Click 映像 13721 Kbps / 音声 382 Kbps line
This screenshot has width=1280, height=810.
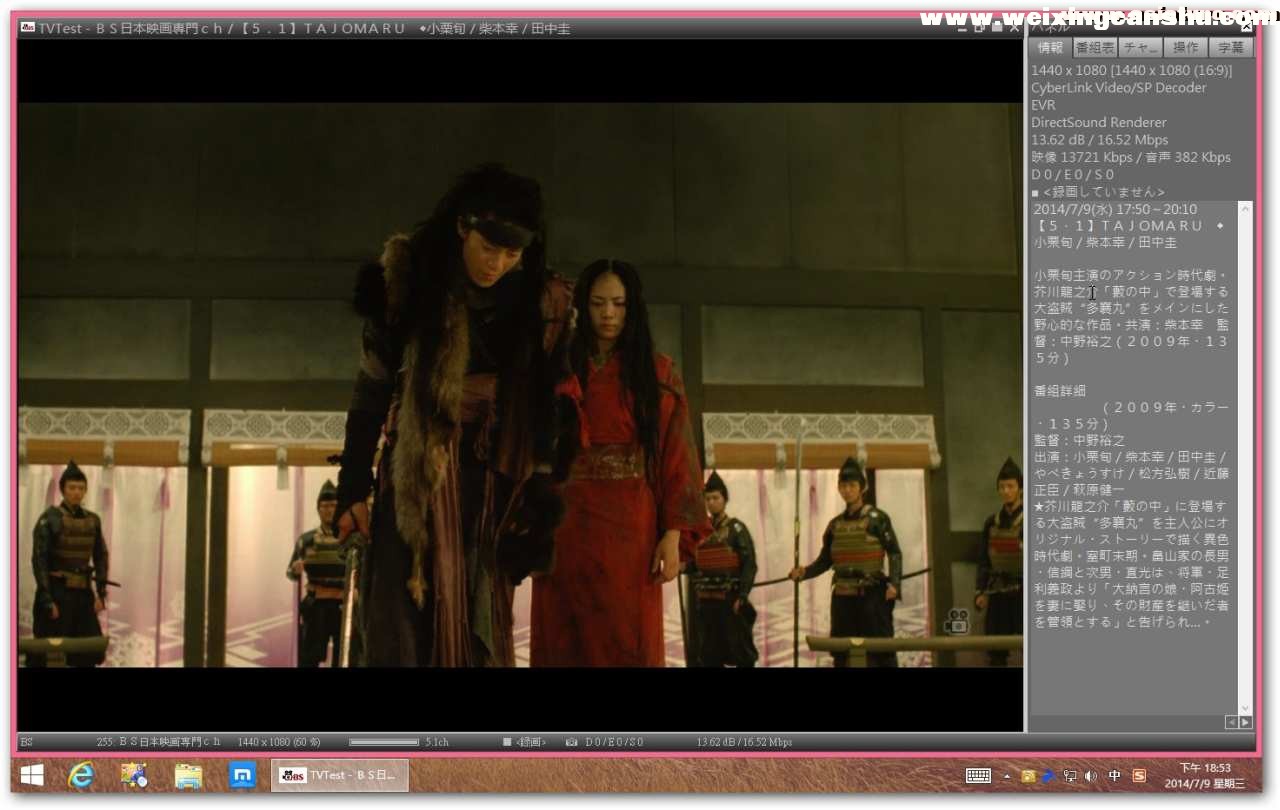coord(1131,158)
